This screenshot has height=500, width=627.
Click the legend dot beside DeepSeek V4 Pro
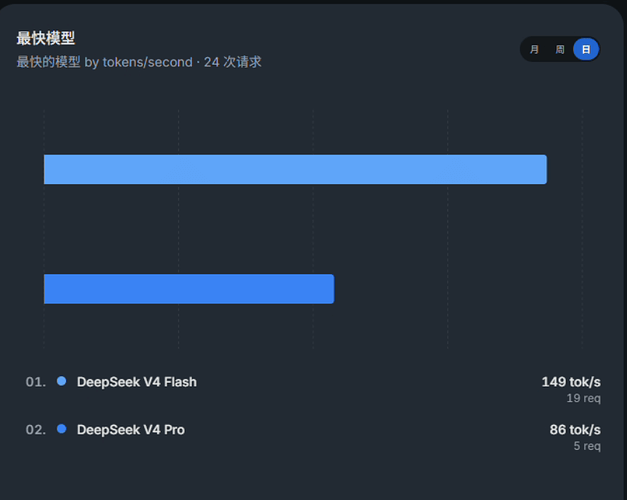coord(62,429)
